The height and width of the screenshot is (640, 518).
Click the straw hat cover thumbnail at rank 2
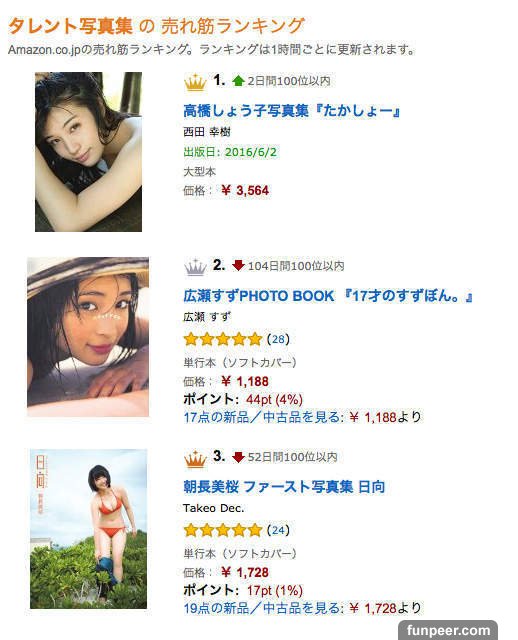click(x=88, y=337)
